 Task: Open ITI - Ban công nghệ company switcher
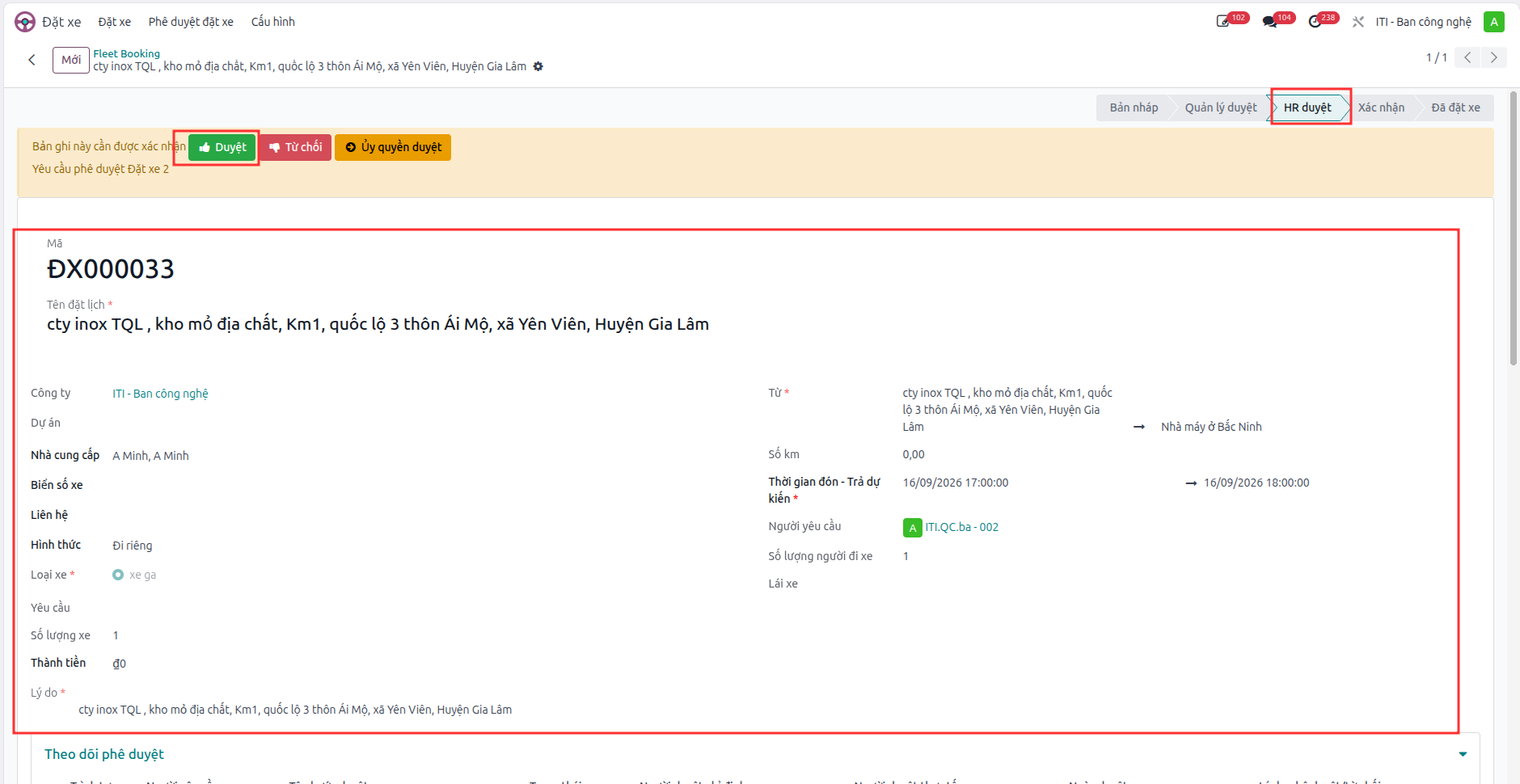click(1423, 22)
